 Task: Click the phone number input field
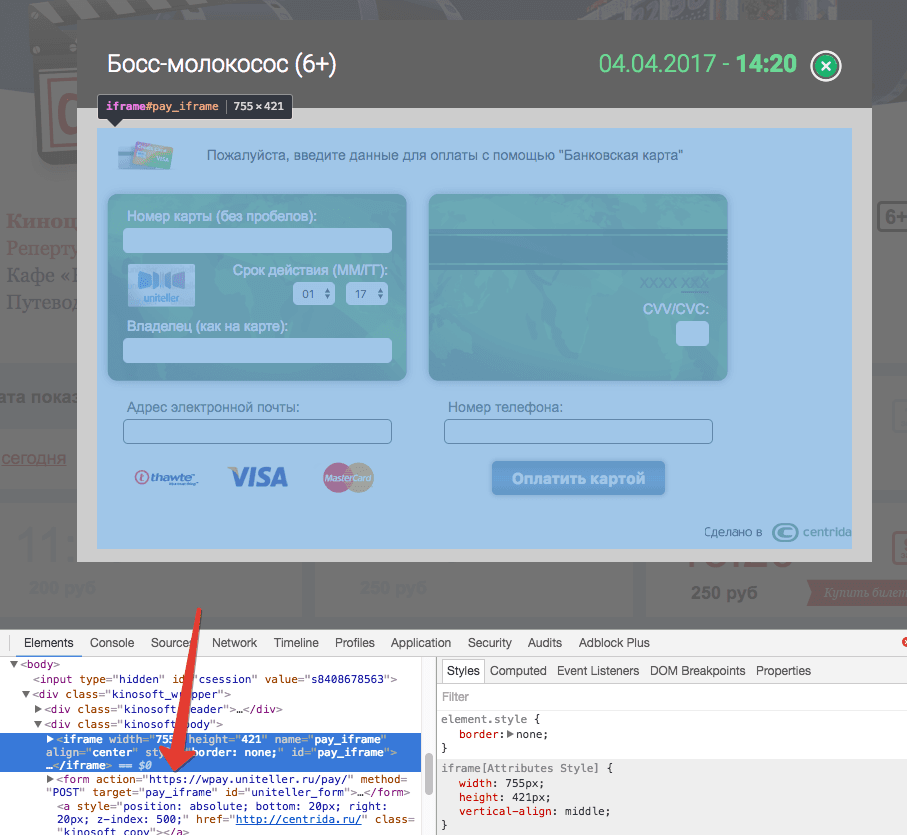pos(578,431)
